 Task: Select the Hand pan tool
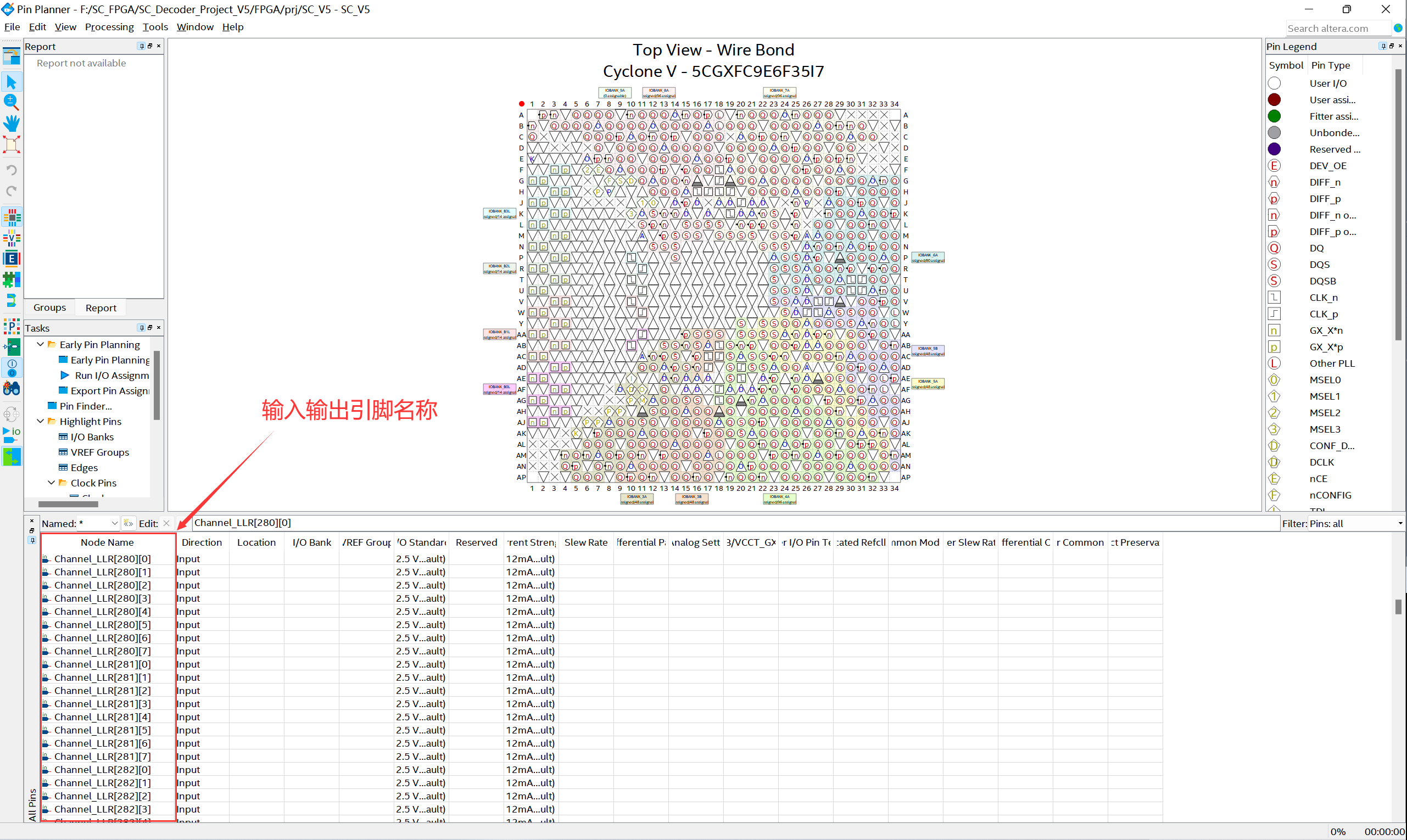coord(12,123)
